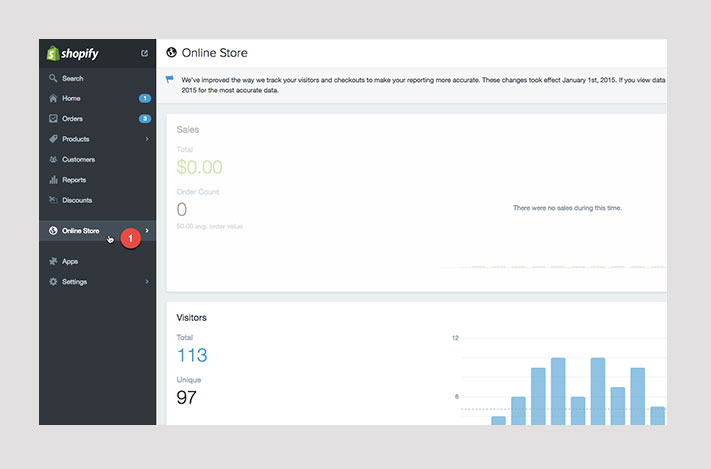Viewport: 711px width, 469px height.
Task: Select the Online Store label in the sidebar
Action: 81,231
